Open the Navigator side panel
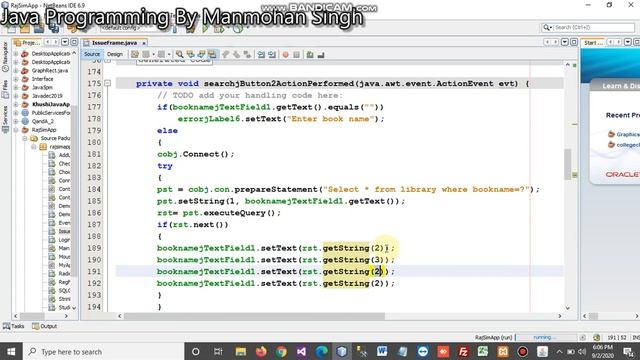This screenshot has width=640, height=360. (x=5, y=56)
